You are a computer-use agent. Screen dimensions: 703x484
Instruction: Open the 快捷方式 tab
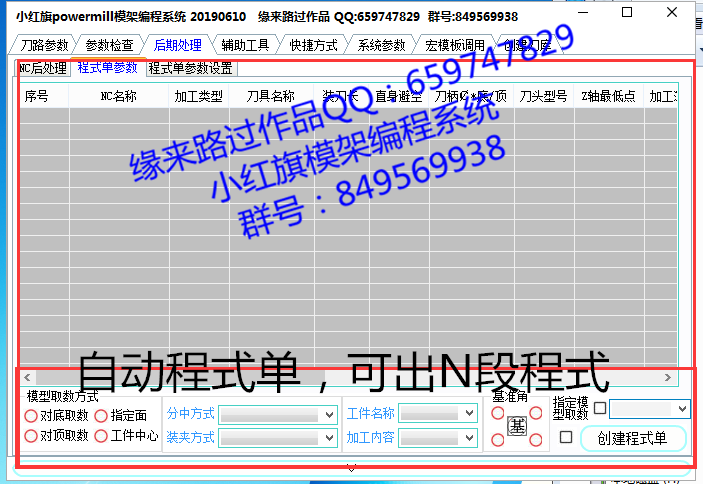pos(313,45)
